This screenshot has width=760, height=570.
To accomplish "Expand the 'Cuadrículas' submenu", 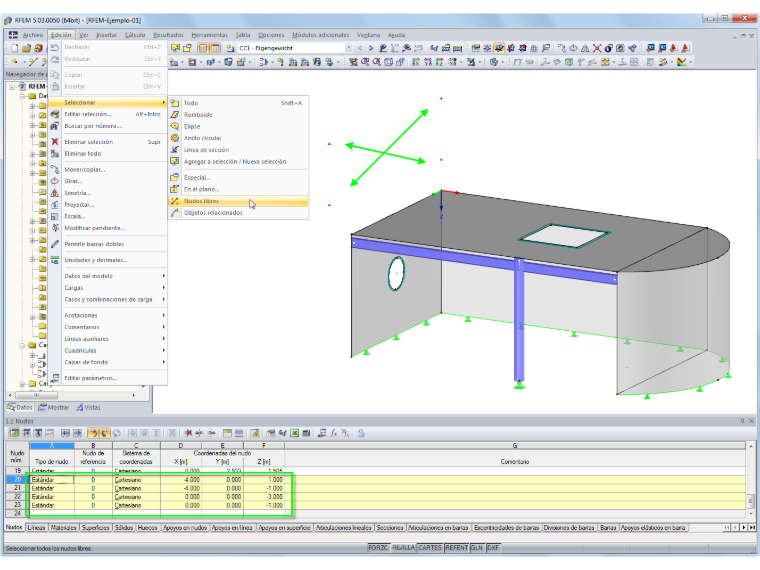I will (x=108, y=350).
